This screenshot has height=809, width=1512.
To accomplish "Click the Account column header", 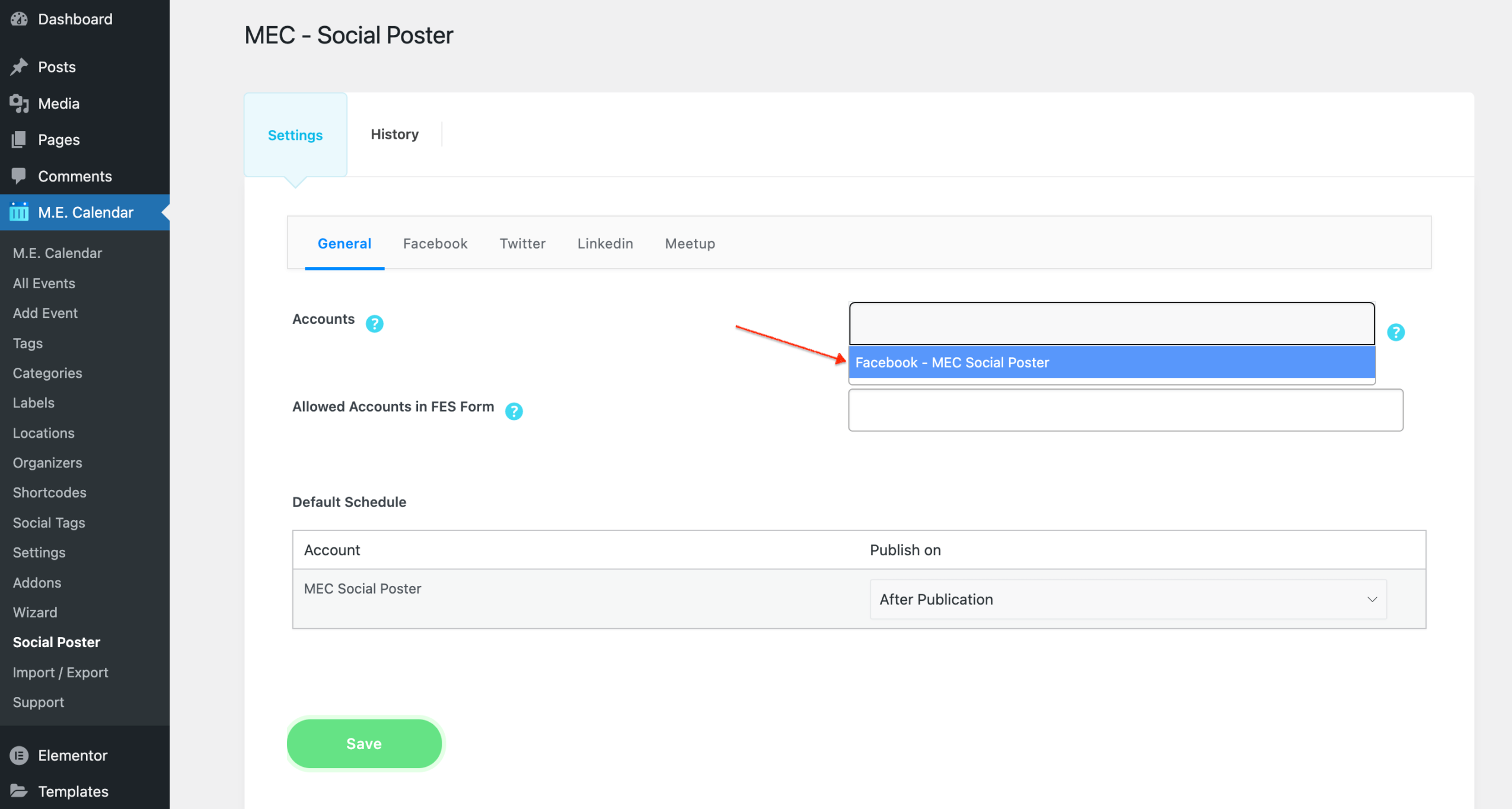I will tap(332, 549).
